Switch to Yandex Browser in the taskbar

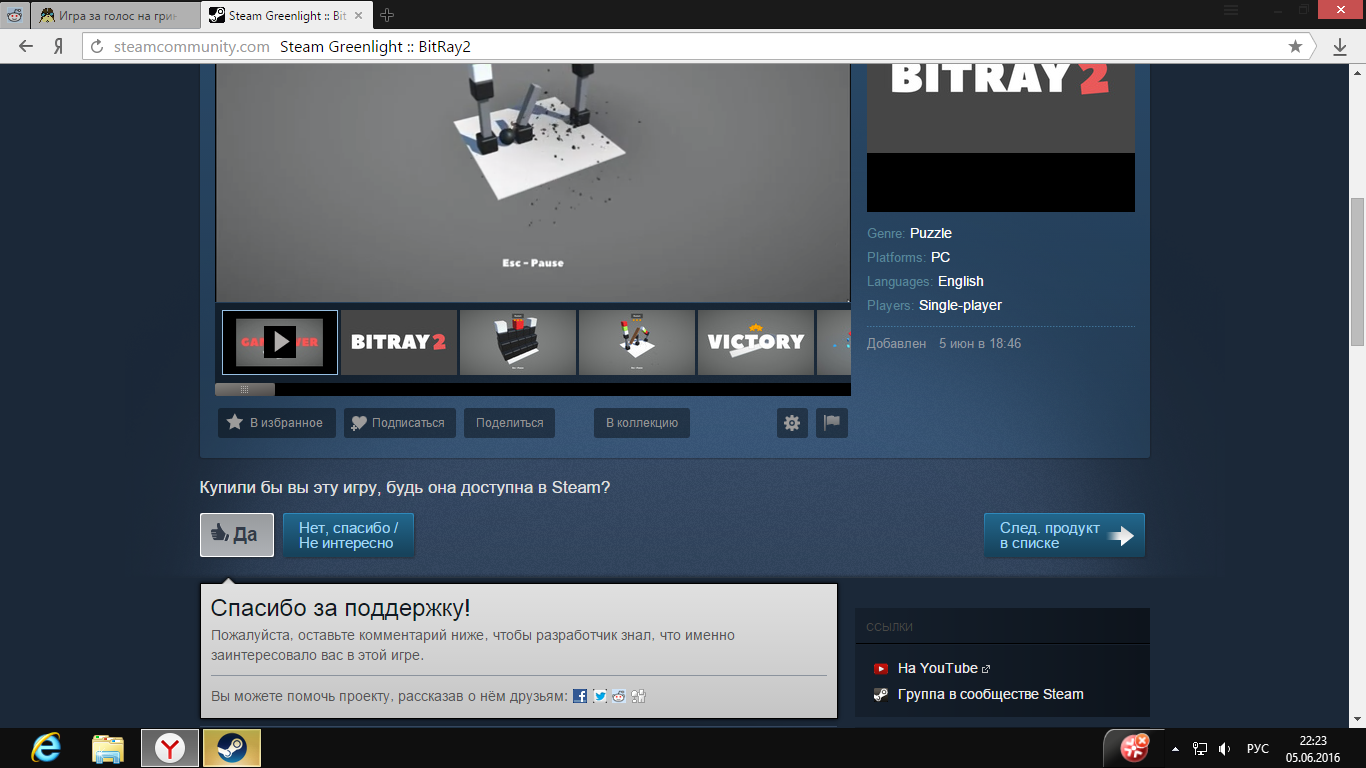point(170,748)
